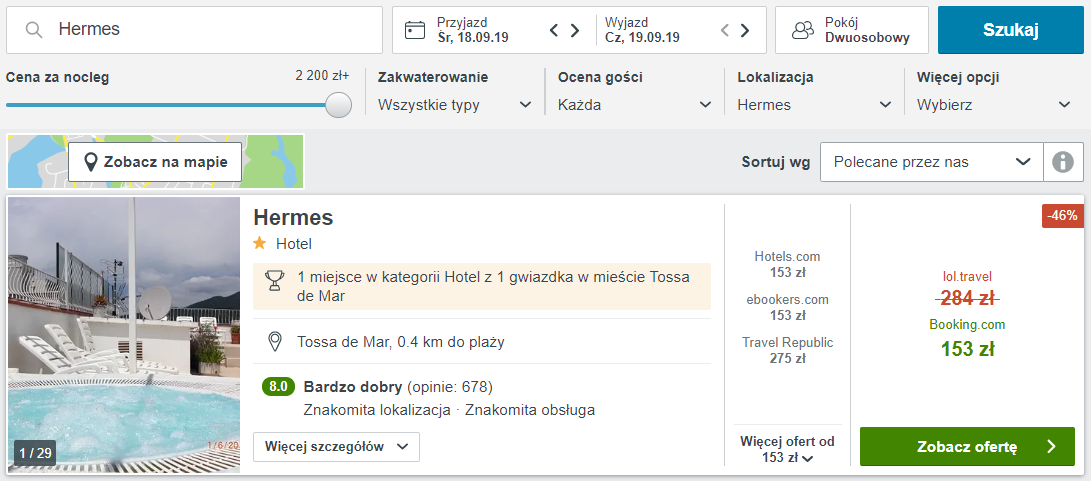Expand the Zakwaterowanie filter dropdown

pos(455,105)
